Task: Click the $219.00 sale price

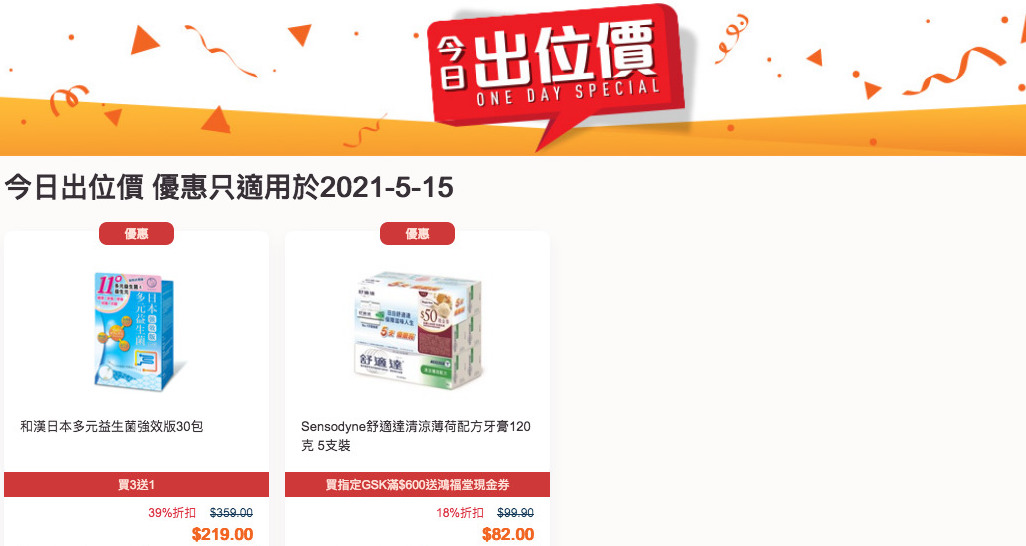Action: [222, 534]
